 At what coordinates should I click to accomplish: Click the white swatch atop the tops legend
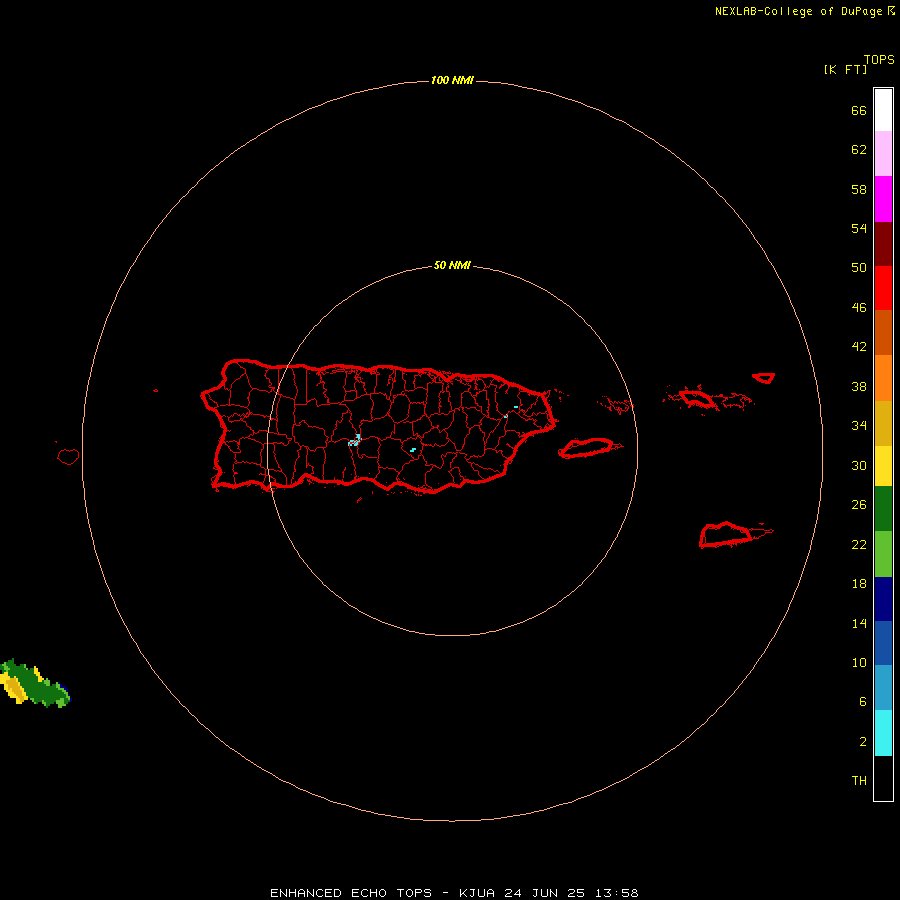click(883, 110)
